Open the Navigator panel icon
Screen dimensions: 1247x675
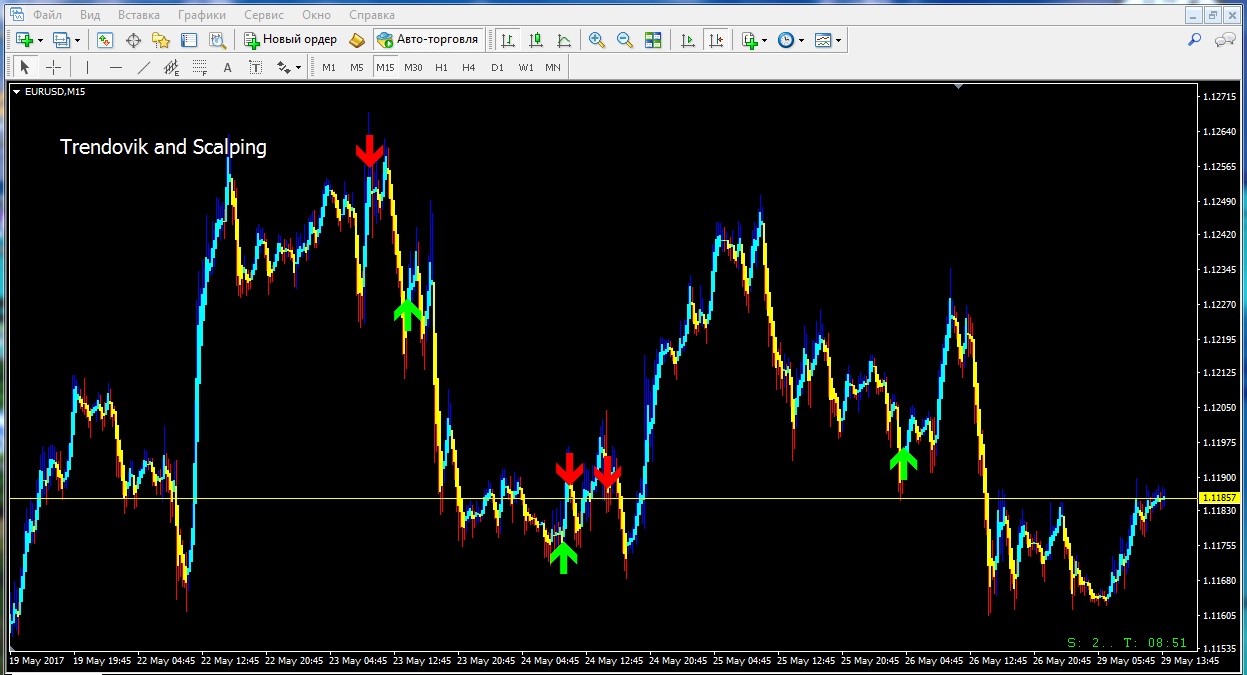(161, 40)
